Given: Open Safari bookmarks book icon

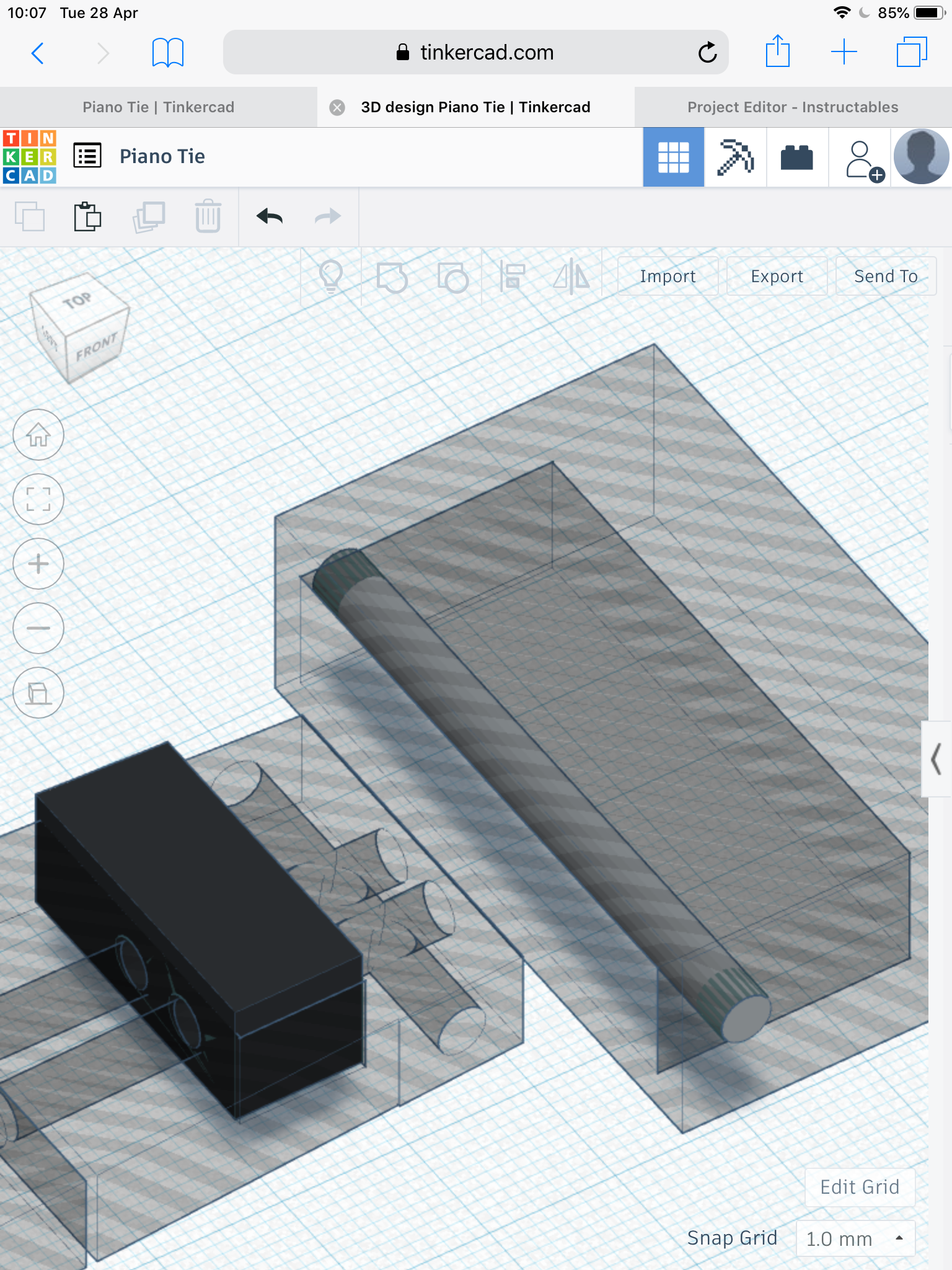Looking at the screenshot, I should pyautogui.click(x=168, y=52).
